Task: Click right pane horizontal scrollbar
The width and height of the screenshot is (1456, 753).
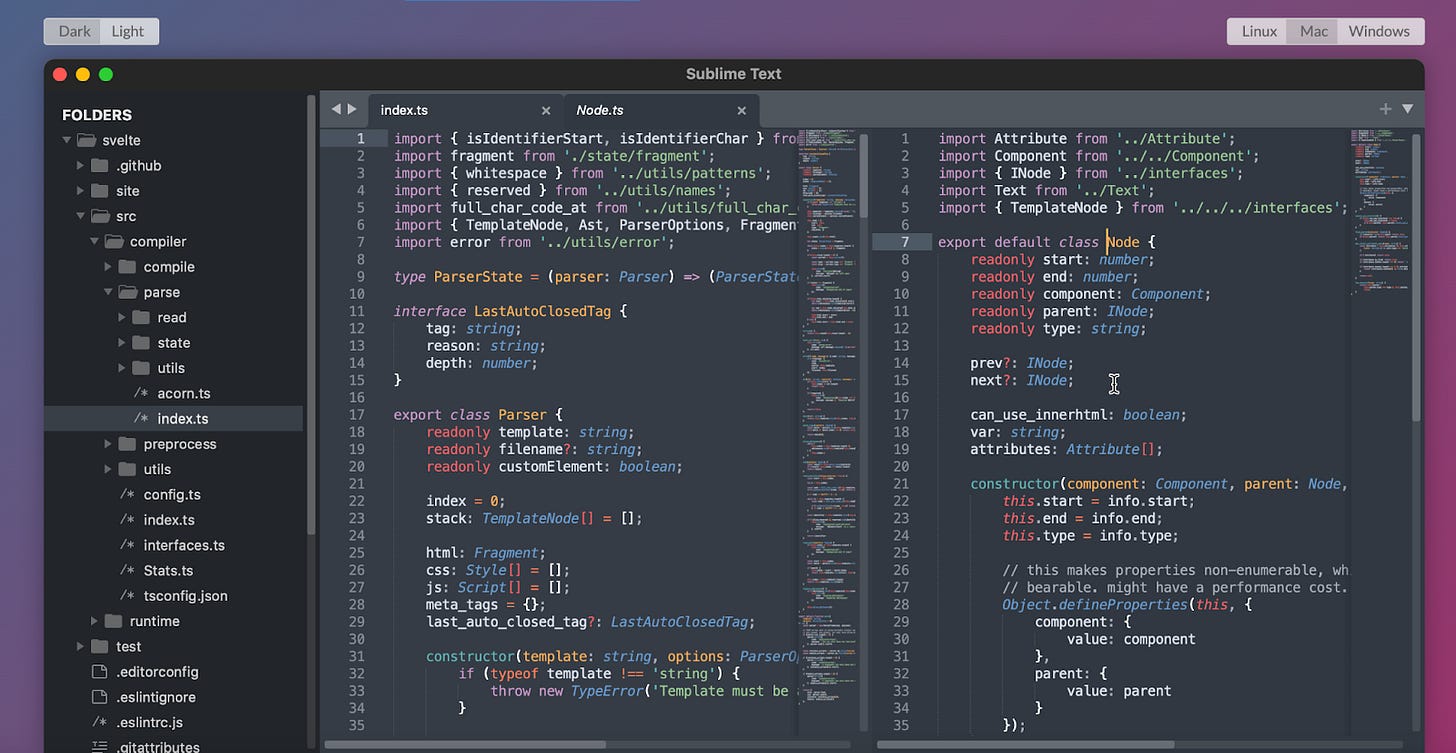Action: click(1026, 744)
